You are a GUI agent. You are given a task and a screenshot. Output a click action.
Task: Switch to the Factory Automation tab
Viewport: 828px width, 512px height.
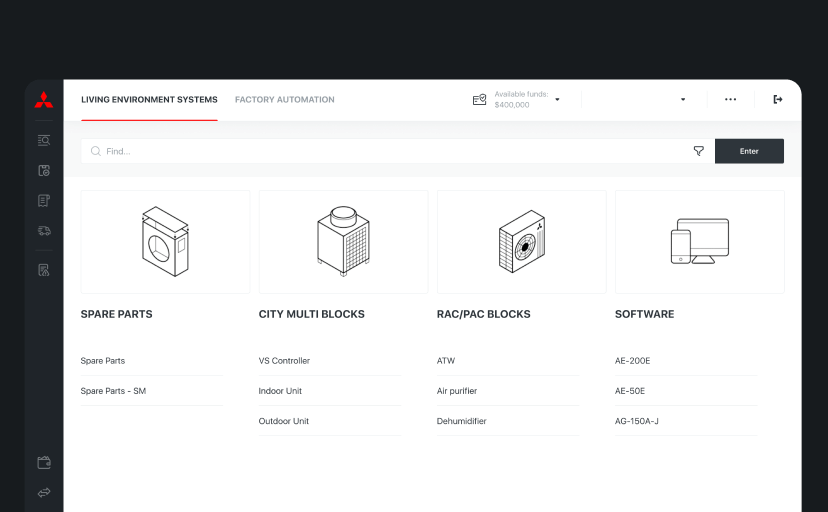[x=285, y=100]
